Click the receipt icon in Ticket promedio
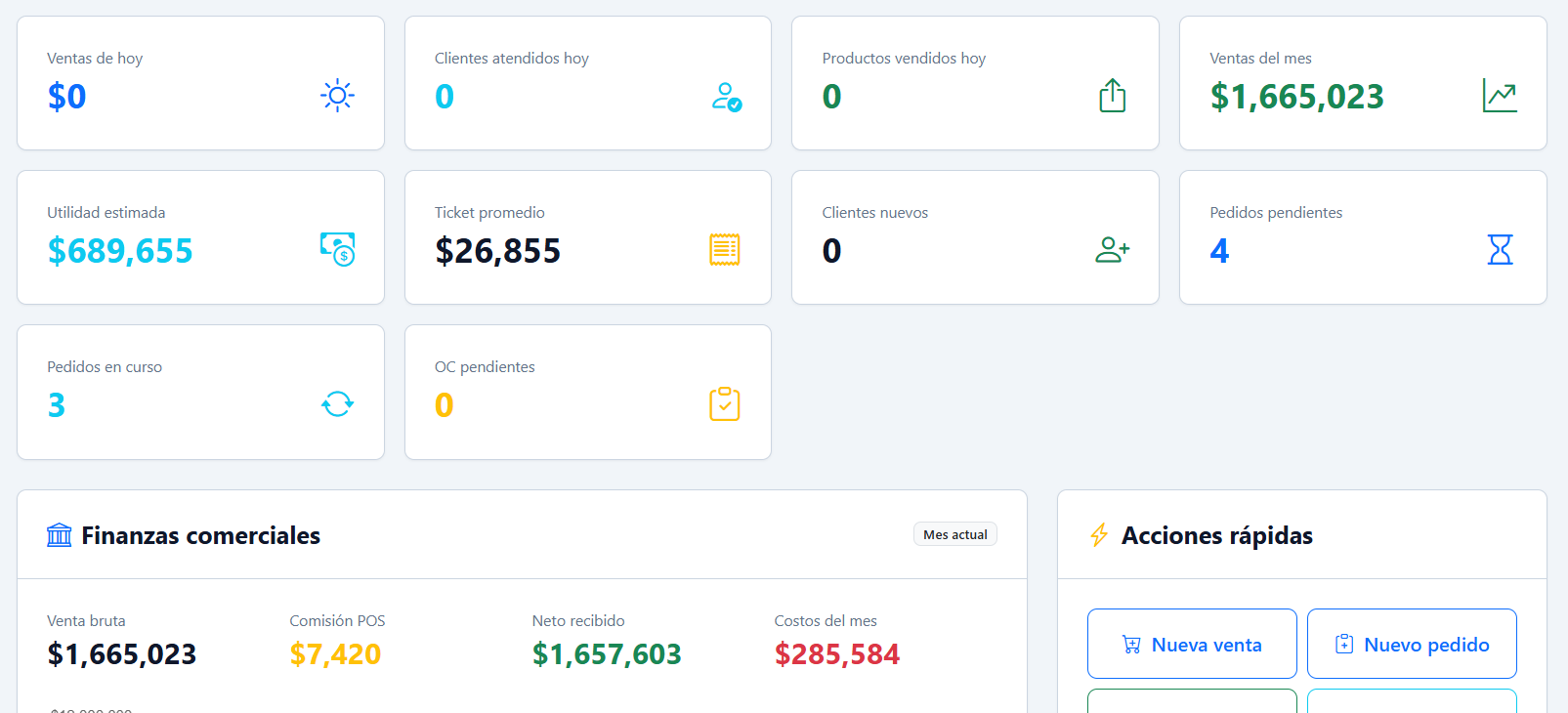Image resolution: width=1568 pixels, height=713 pixels. point(725,250)
